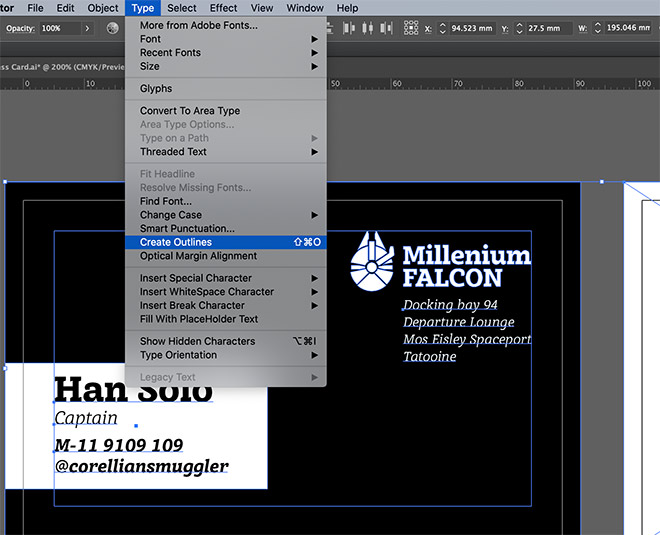Select the Millenium FALCON heading text
The width and height of the screenshot is (660, 535).
(x=466, y=266)
